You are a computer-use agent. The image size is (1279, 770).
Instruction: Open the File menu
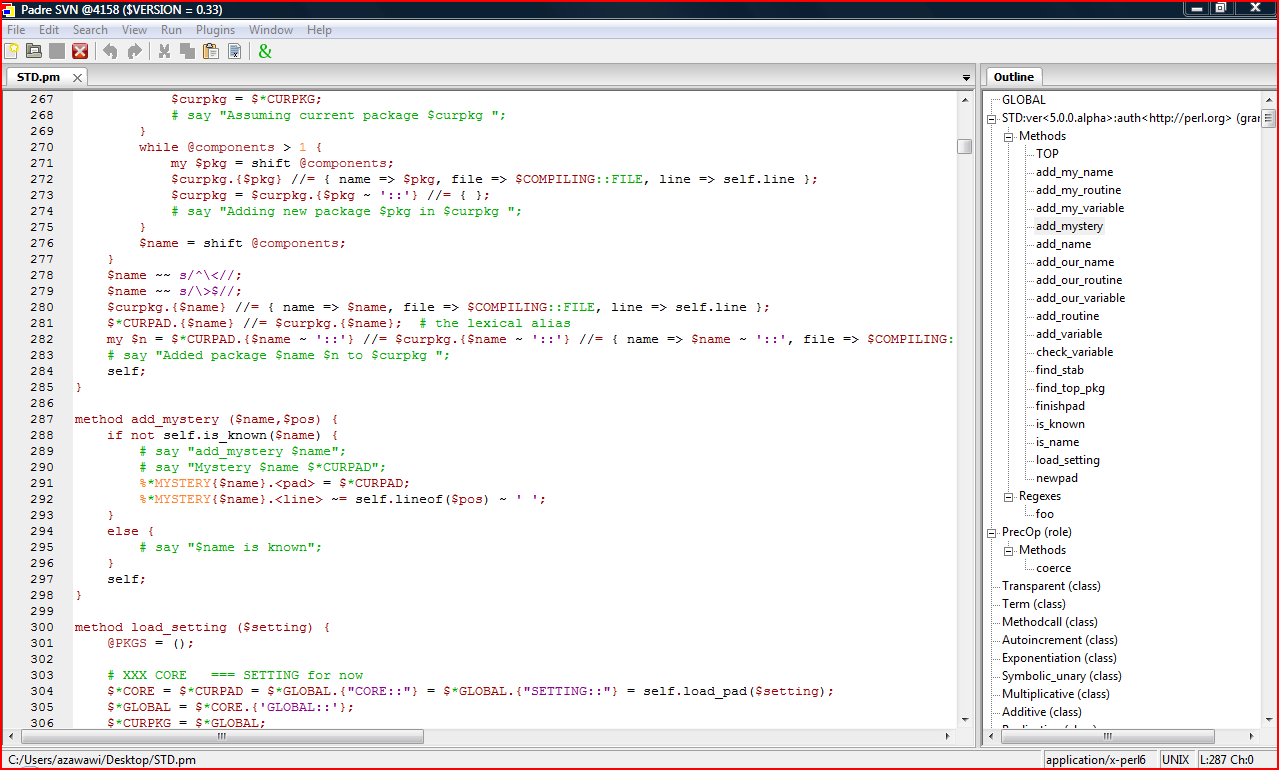[x=16, y=30]
